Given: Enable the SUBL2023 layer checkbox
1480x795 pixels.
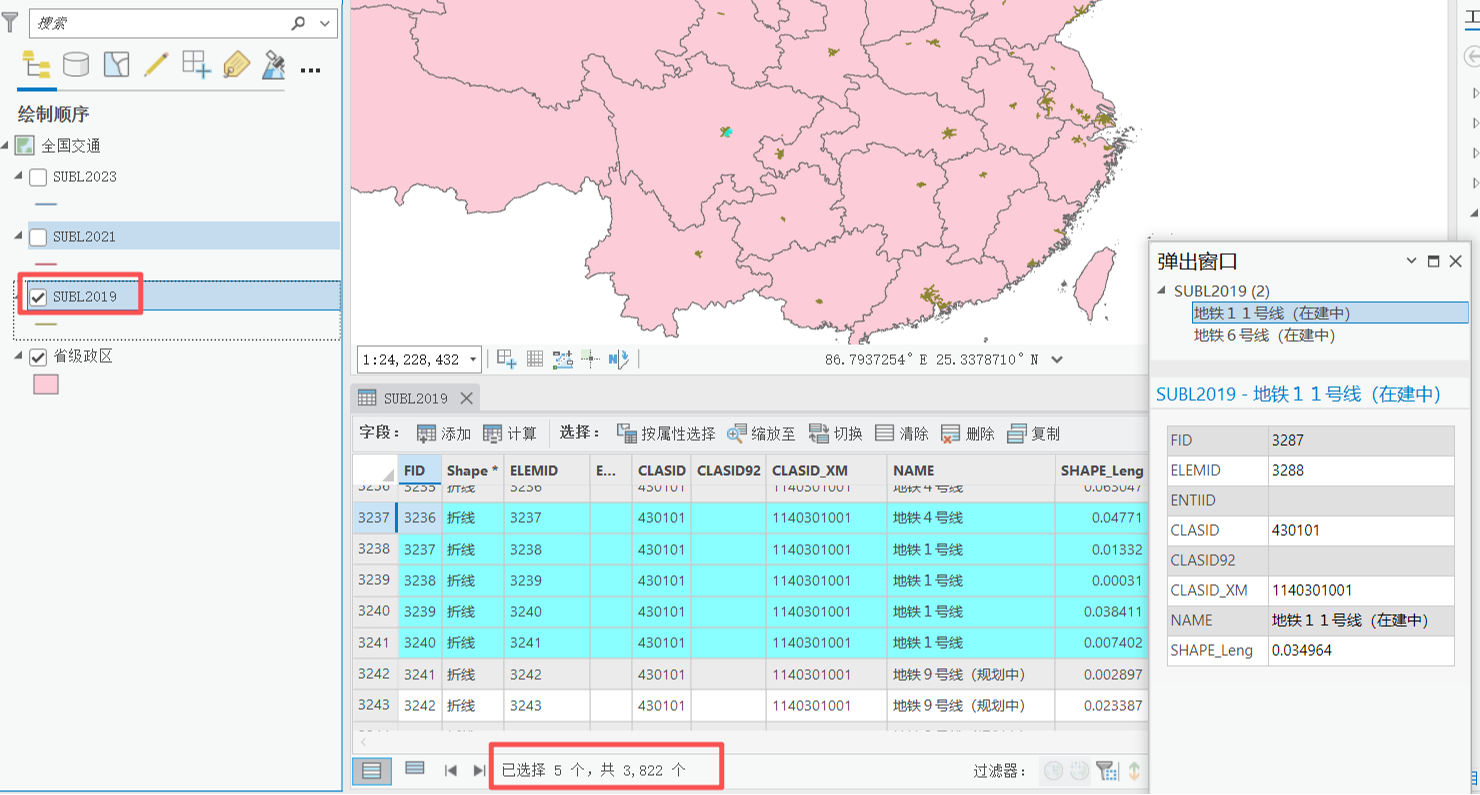Looking at the screenshot, I should (38, 177).
